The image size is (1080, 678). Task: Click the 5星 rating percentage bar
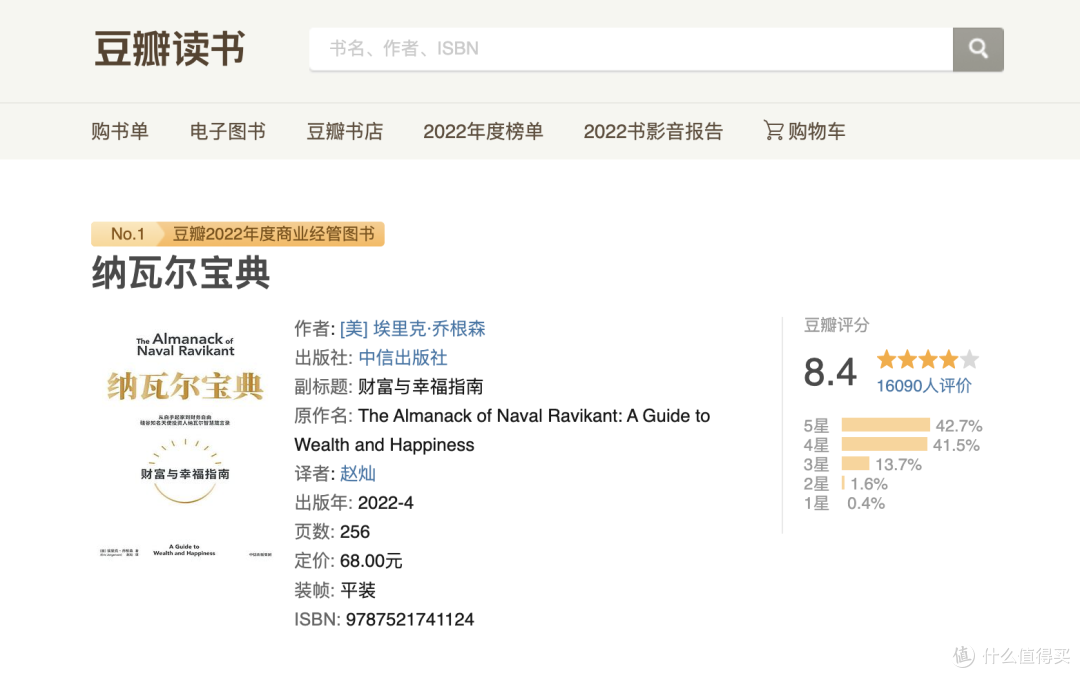coord(885,425)
